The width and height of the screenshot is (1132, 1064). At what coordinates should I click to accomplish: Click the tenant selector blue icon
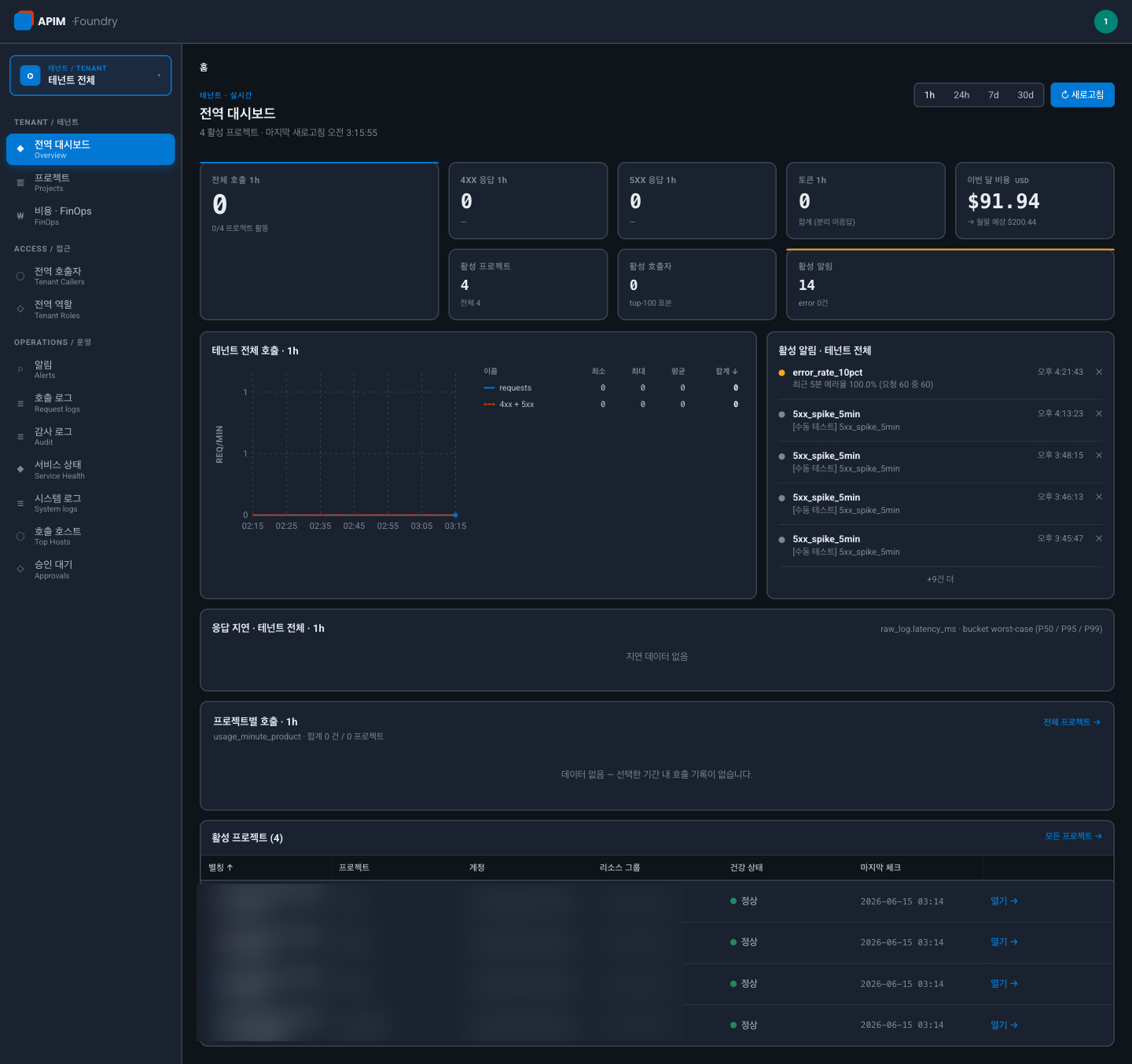pyautogui.click(x=30, y=75)
